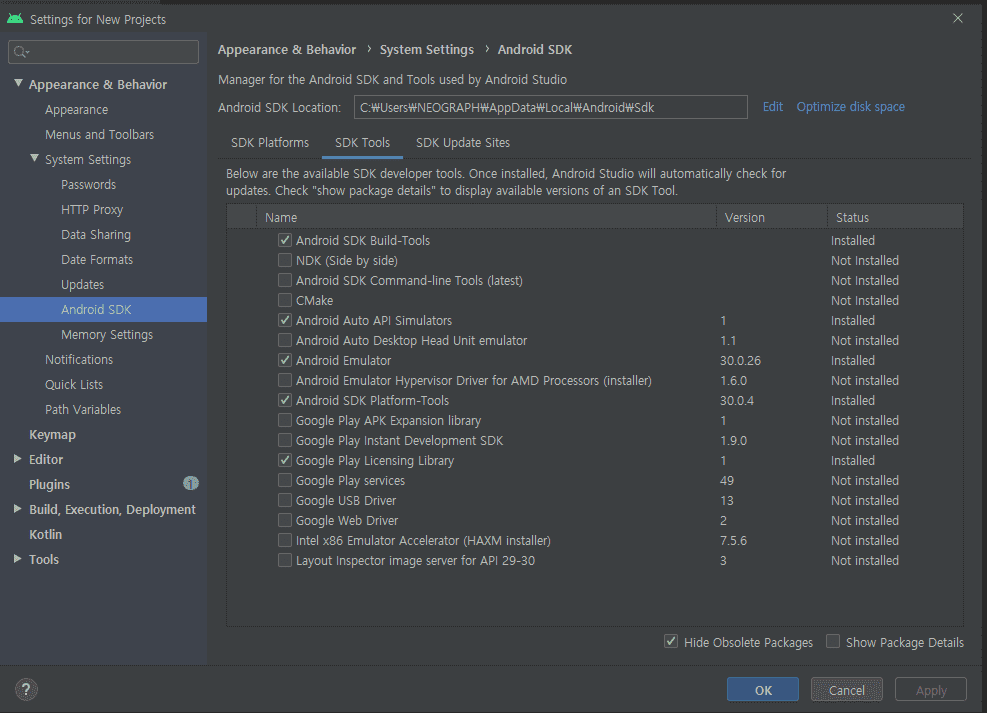Screen dimensions: 987x713
Task: Check Google Play services checkbox
Action: [x=285, y=480]
